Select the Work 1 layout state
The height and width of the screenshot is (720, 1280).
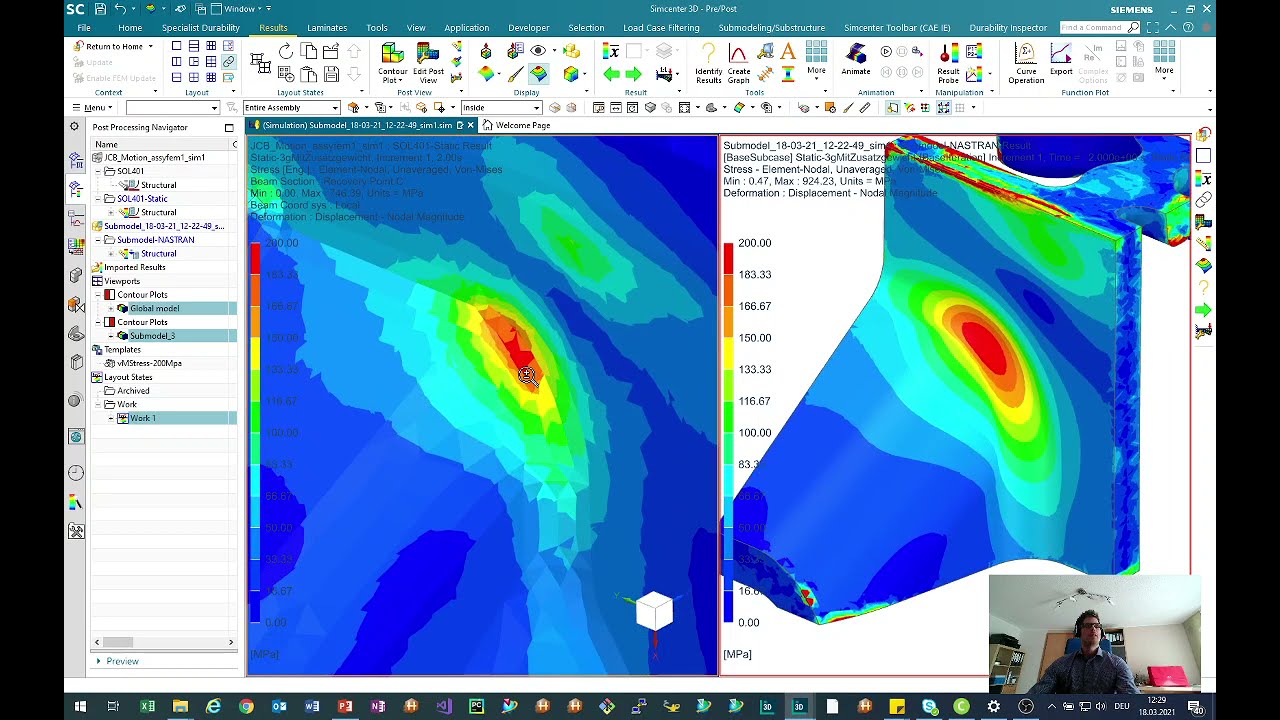[142, 418]
